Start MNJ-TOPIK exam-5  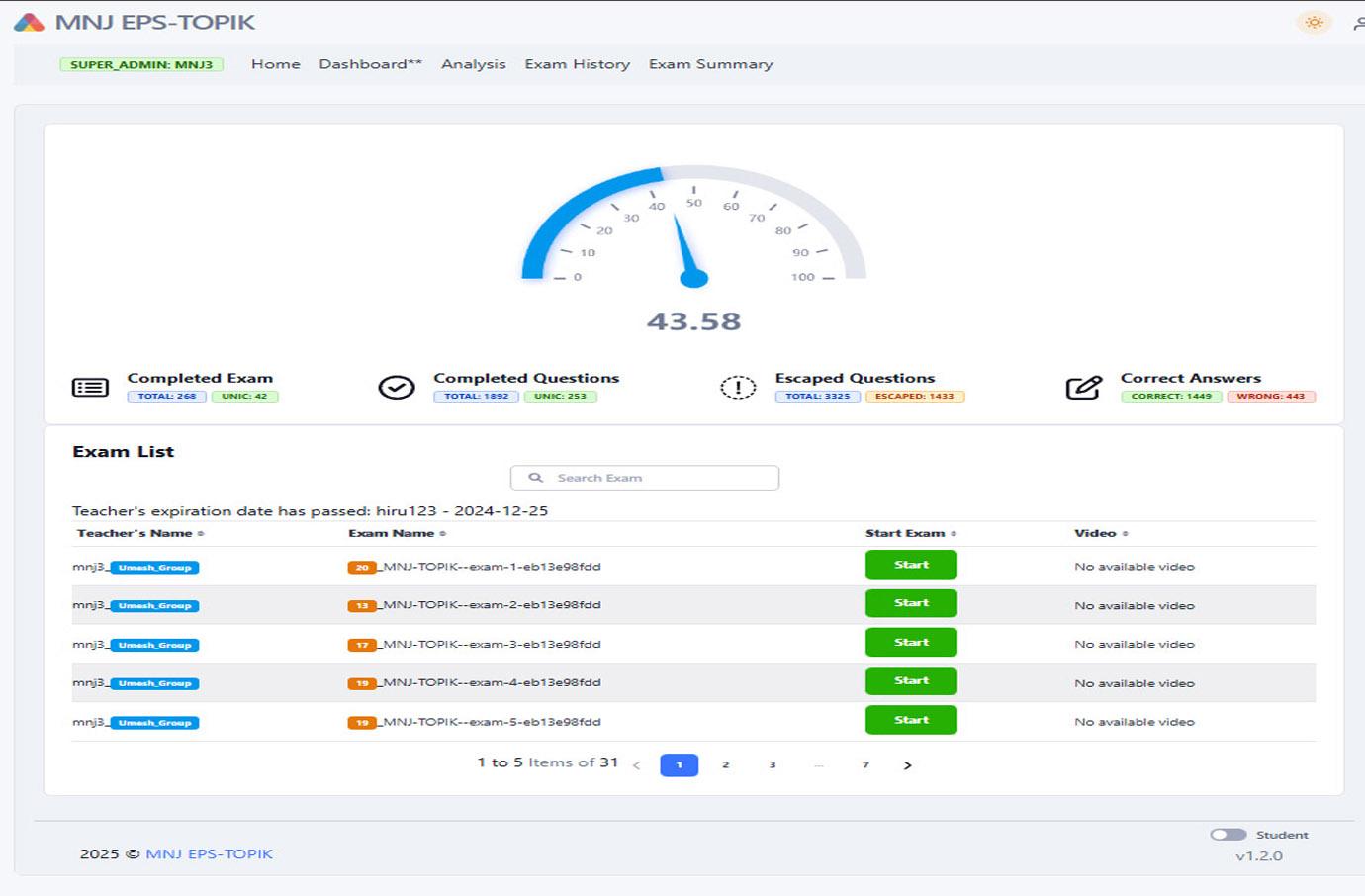(911, 720)
